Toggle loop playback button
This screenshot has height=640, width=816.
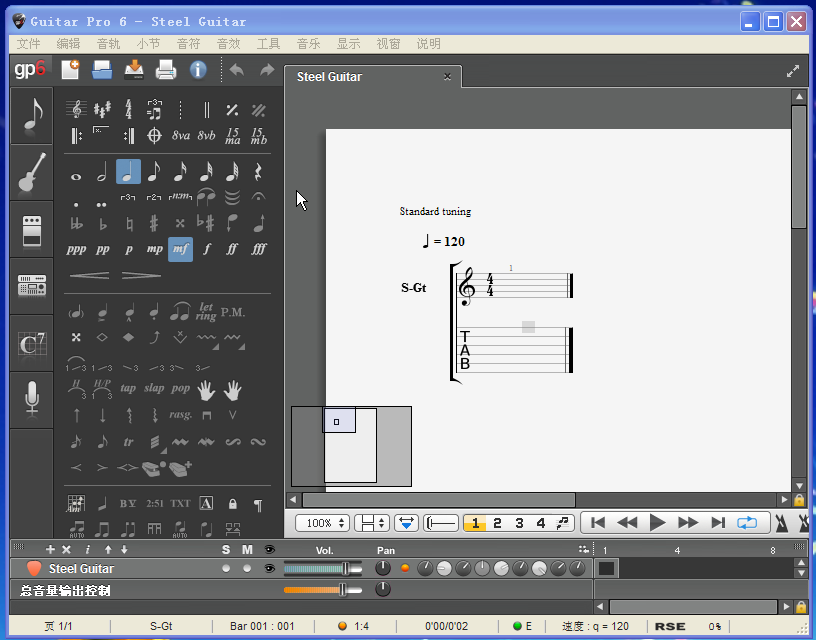click(747, 522)
